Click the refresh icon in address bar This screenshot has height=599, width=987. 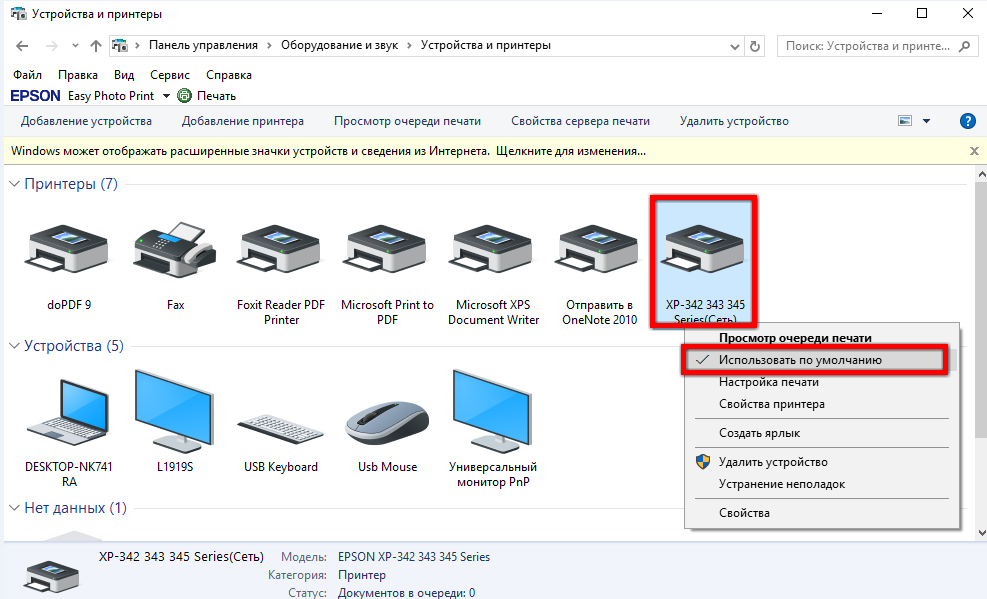coord(755,46)
